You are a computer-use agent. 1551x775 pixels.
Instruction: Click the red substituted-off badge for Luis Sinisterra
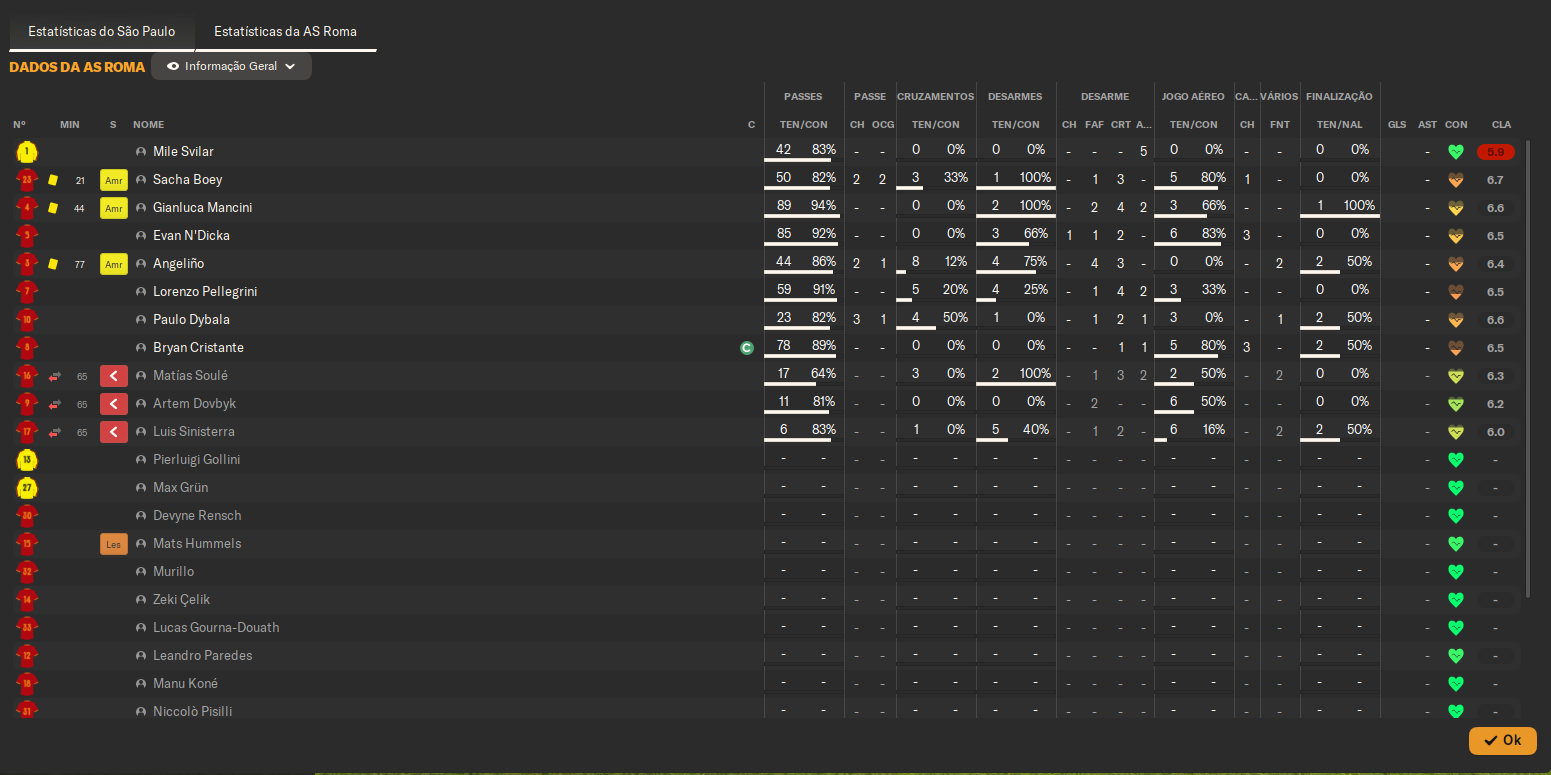pos(114,432)
